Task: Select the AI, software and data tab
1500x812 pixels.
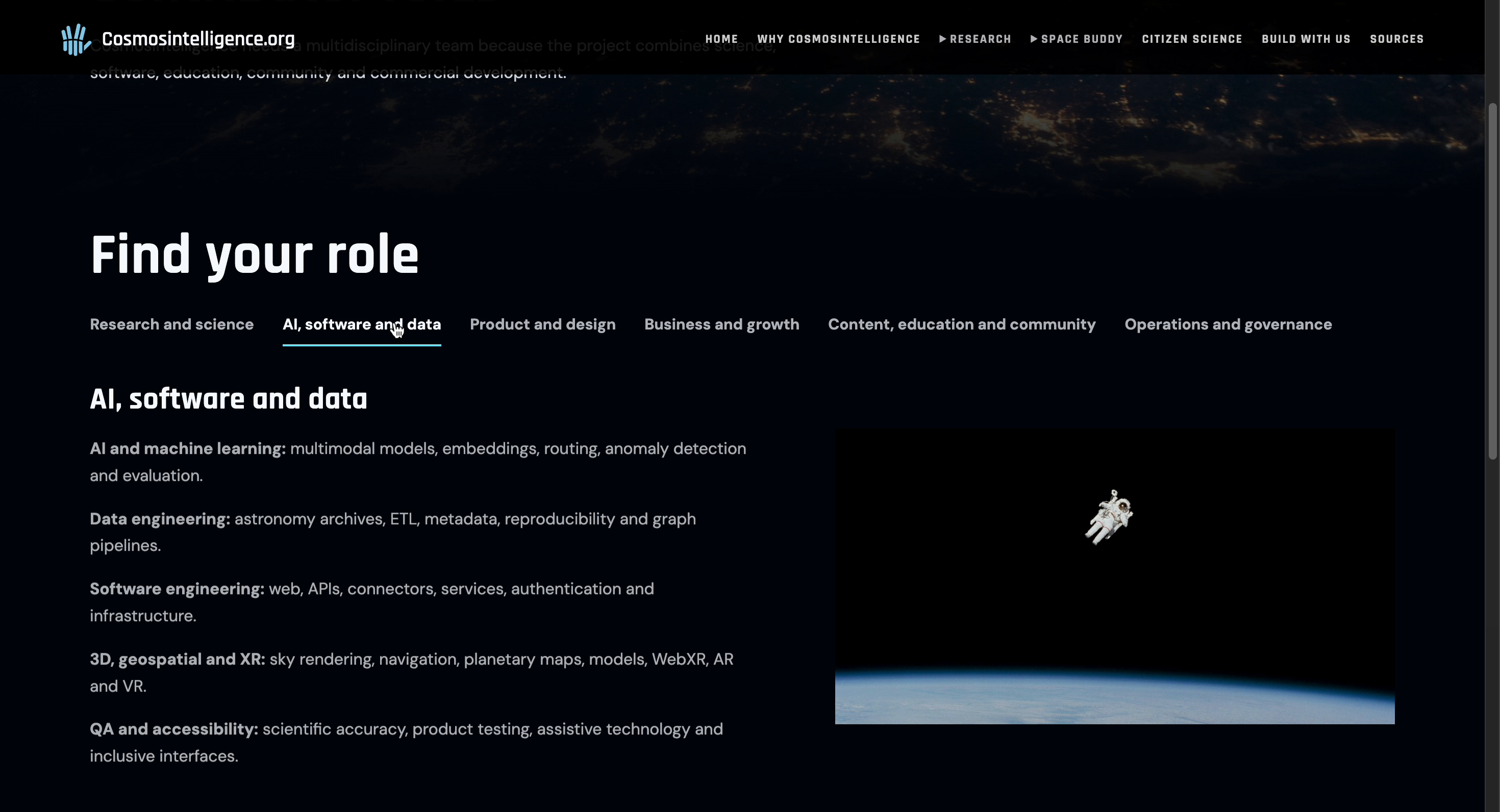Action: (362, 324)
